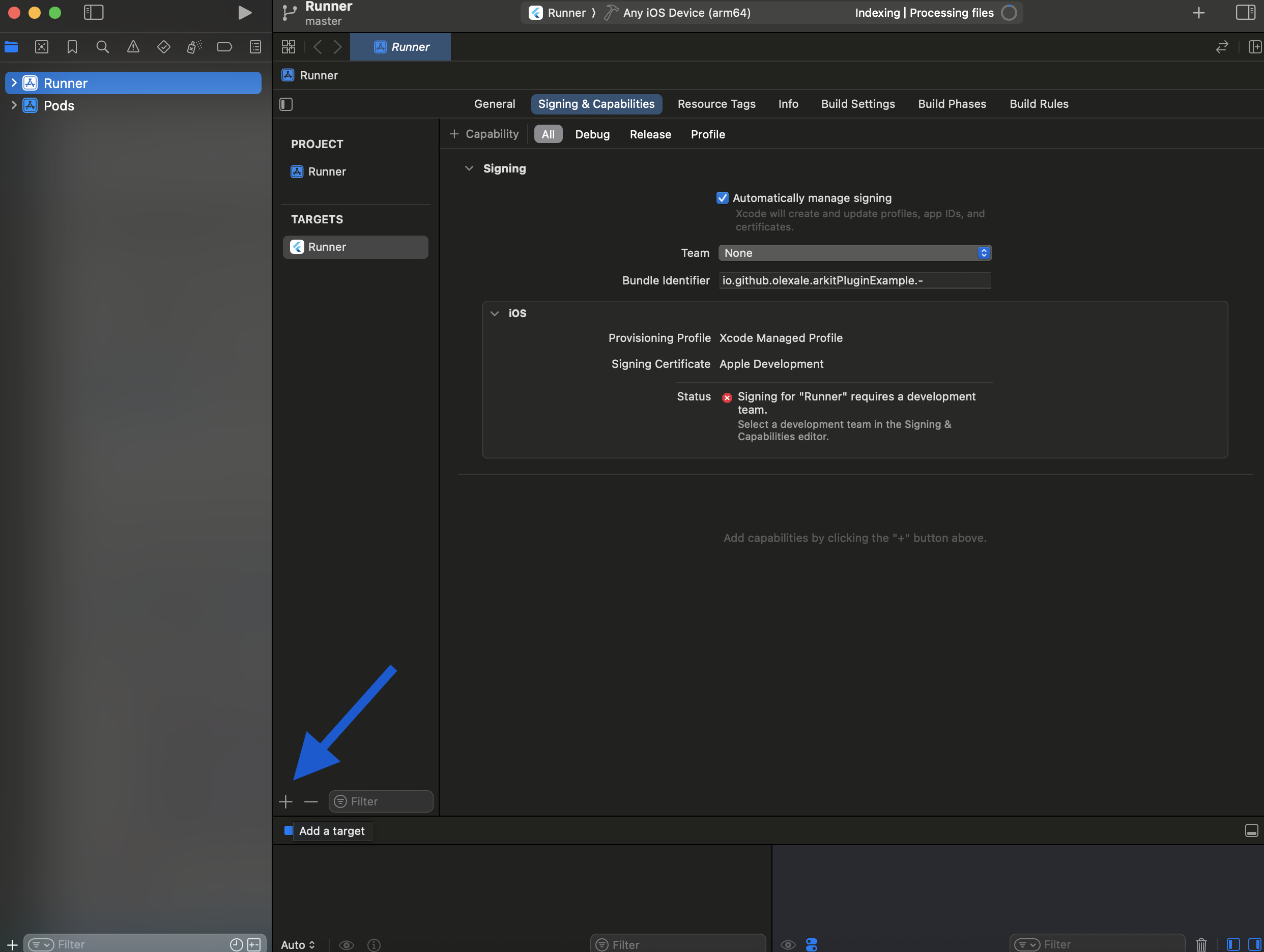Clear console with trash icon

1201,944
